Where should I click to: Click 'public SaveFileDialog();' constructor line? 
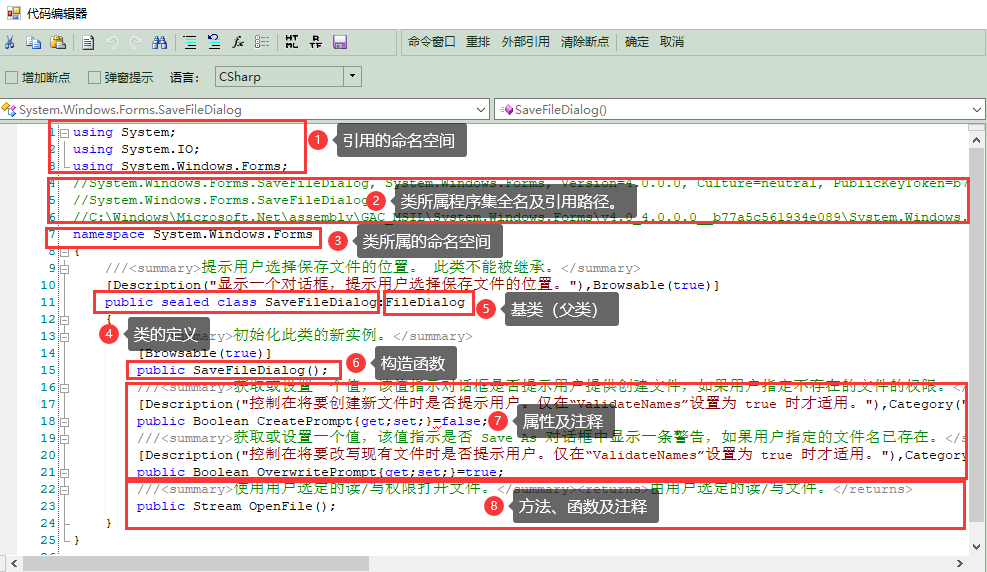click(232, 371)
